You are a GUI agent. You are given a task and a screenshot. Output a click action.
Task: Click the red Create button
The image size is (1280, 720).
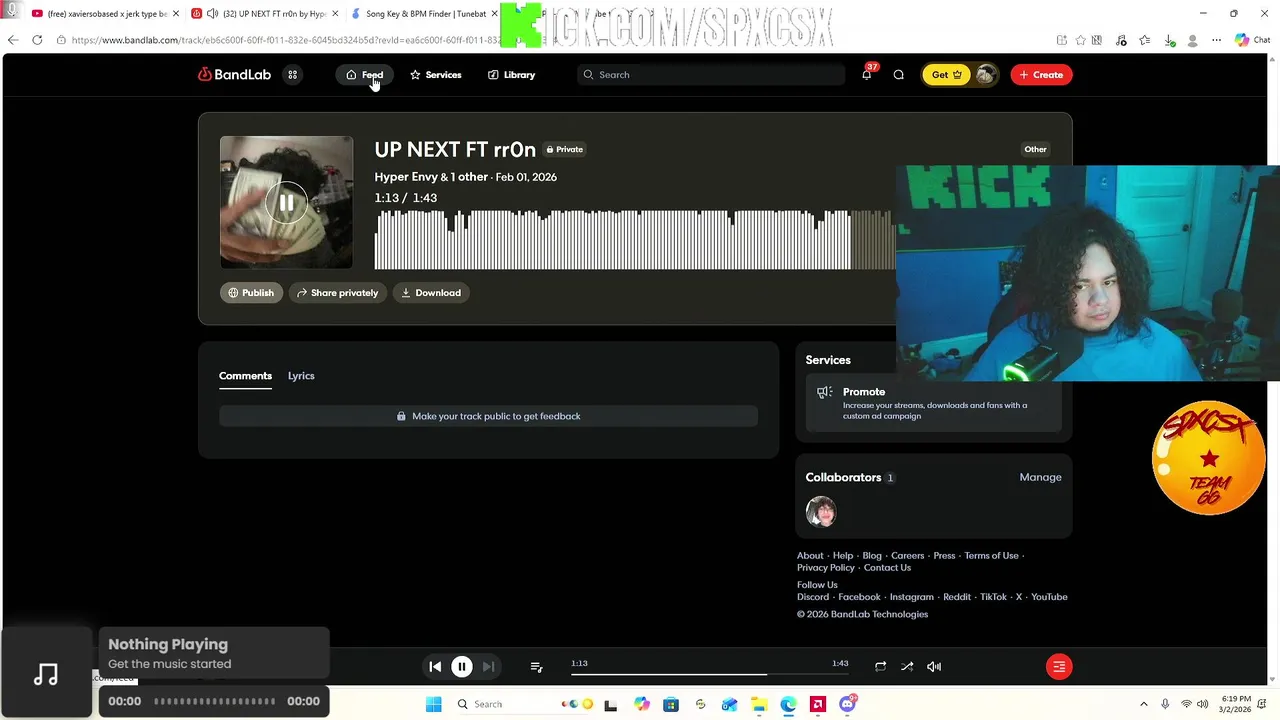point(1041,75)
